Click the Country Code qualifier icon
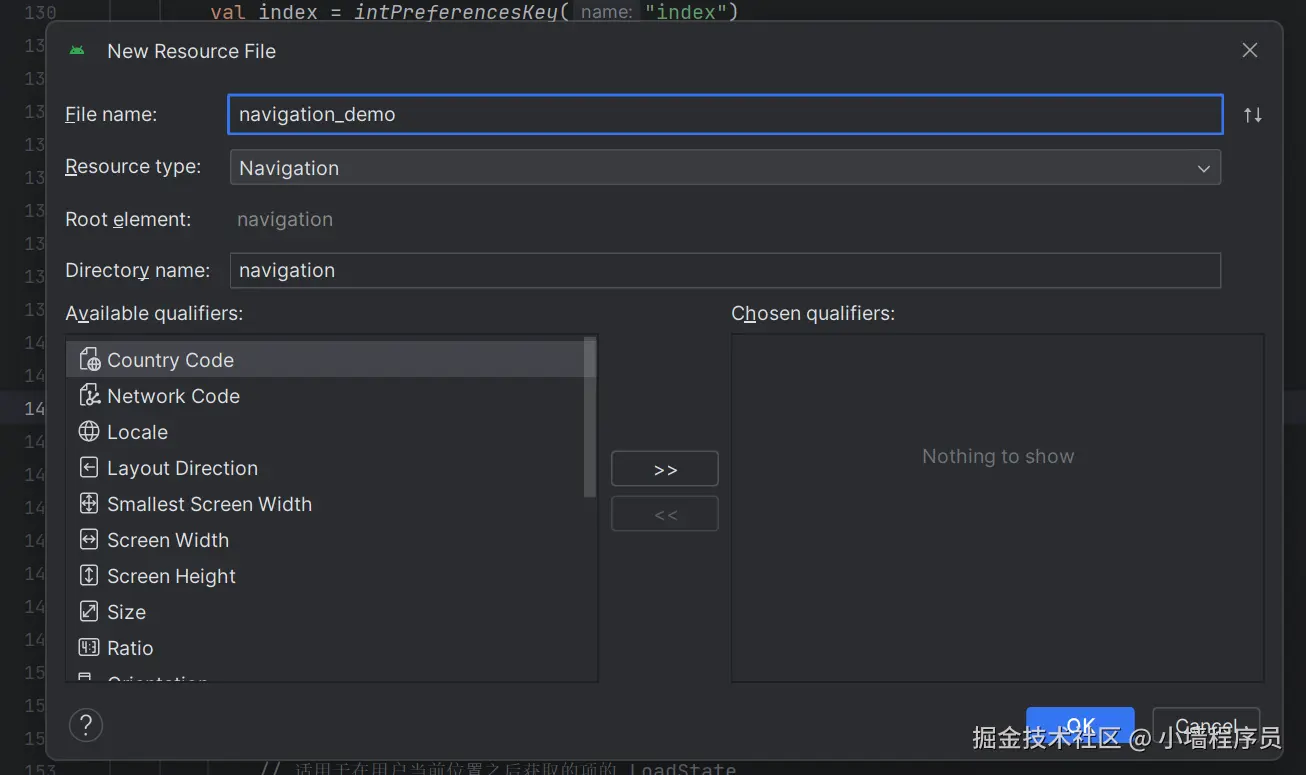 point(89,360)
